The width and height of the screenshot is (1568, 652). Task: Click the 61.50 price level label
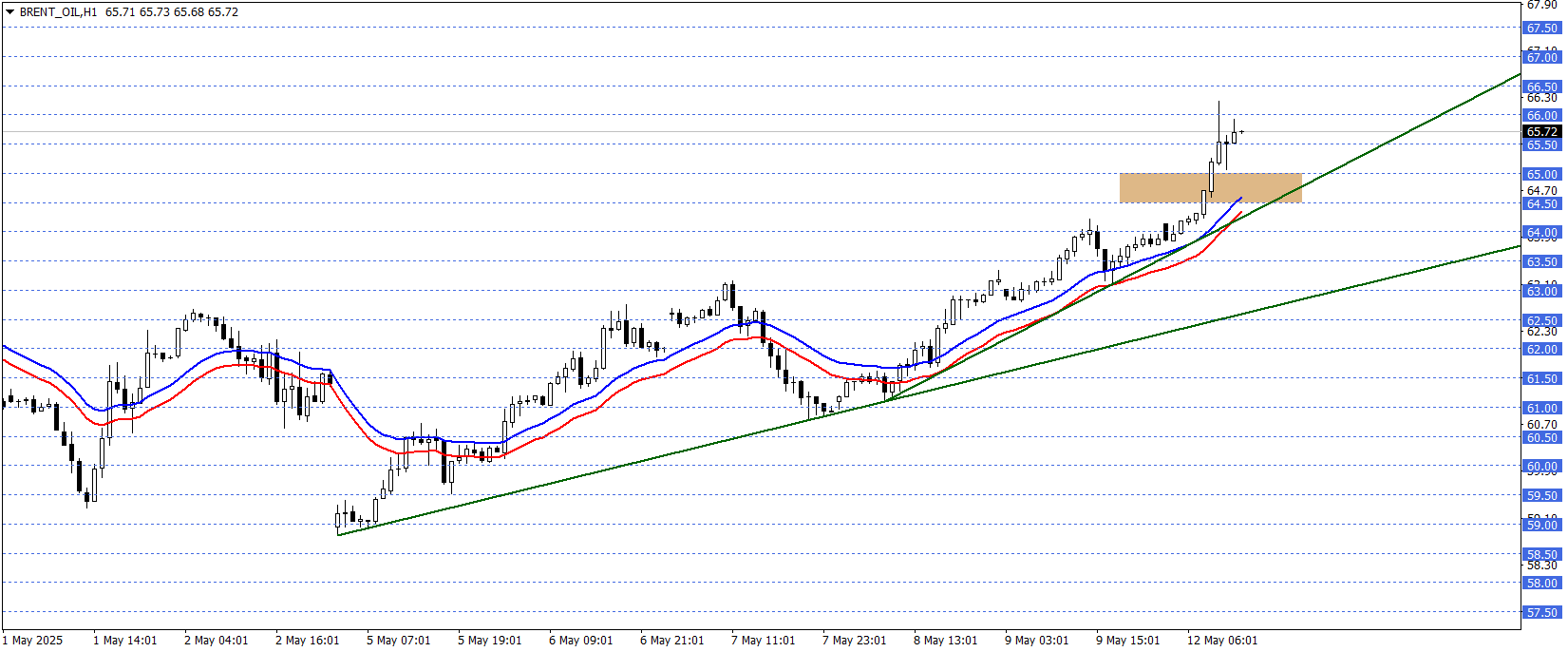pyautogui.click(x=1541, y=378)
